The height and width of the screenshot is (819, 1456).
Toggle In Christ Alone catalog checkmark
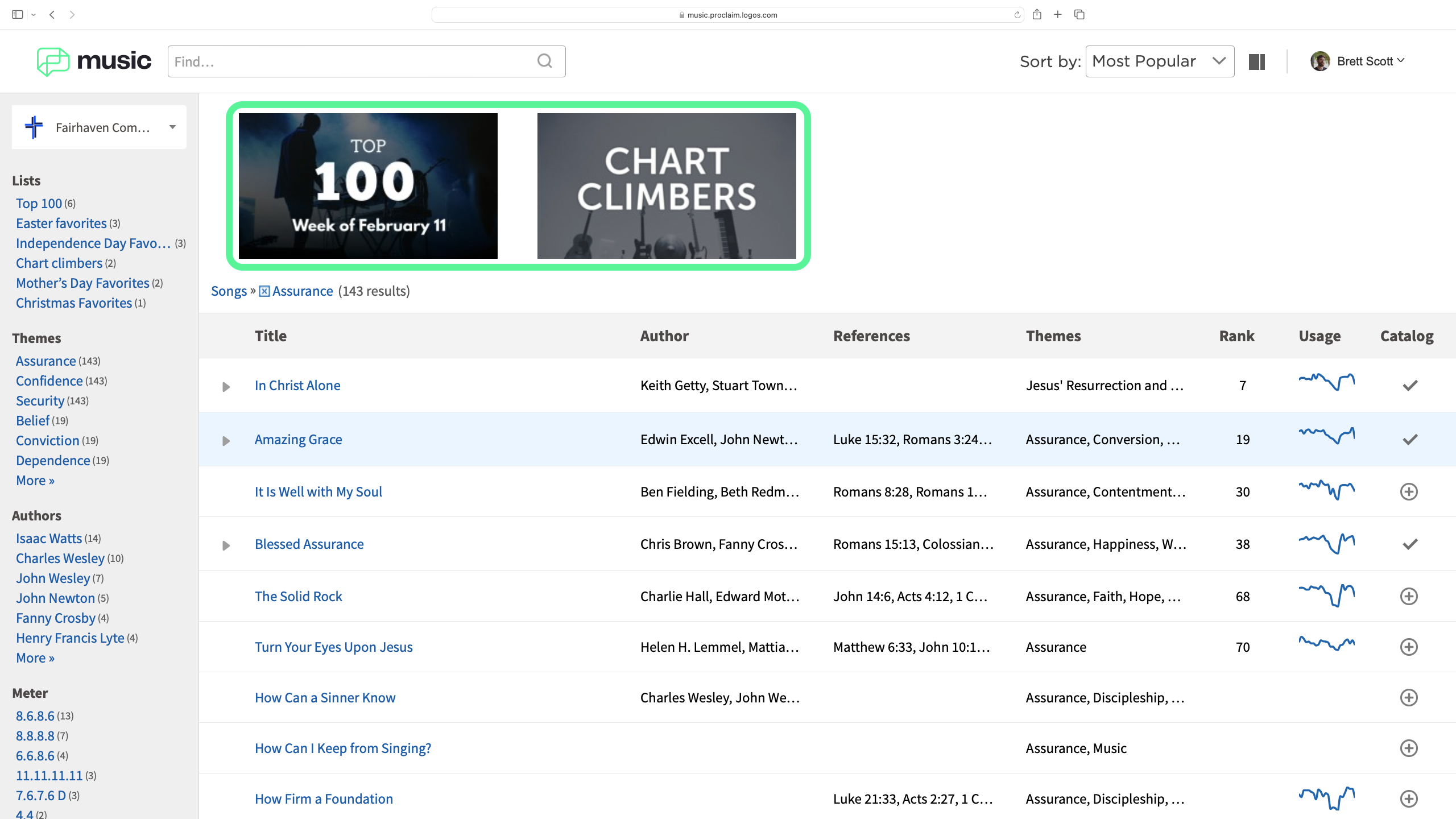(x=1409, y=386)
